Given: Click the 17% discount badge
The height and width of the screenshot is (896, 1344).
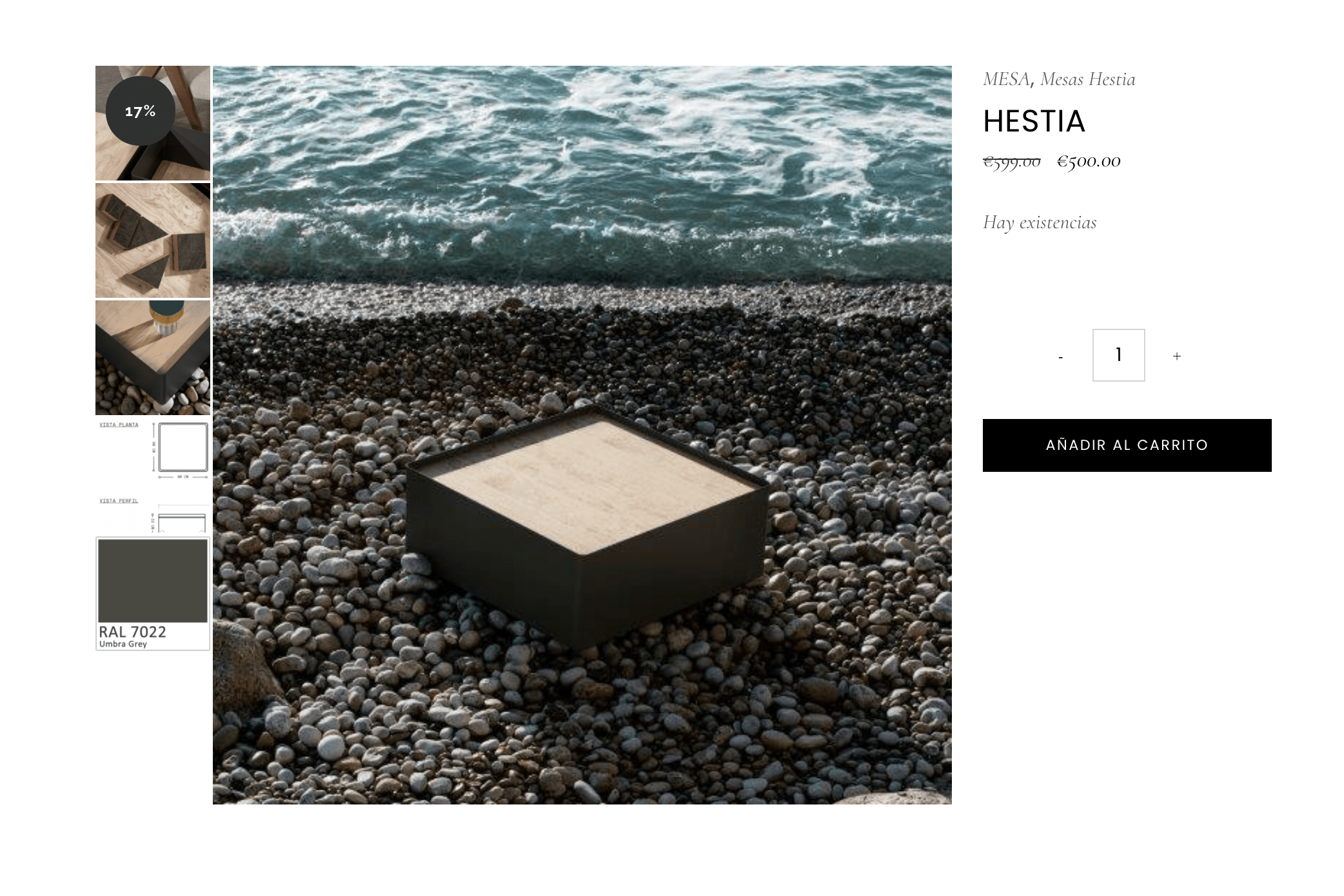Looking at the screenshot, I should tap(140, 111).
